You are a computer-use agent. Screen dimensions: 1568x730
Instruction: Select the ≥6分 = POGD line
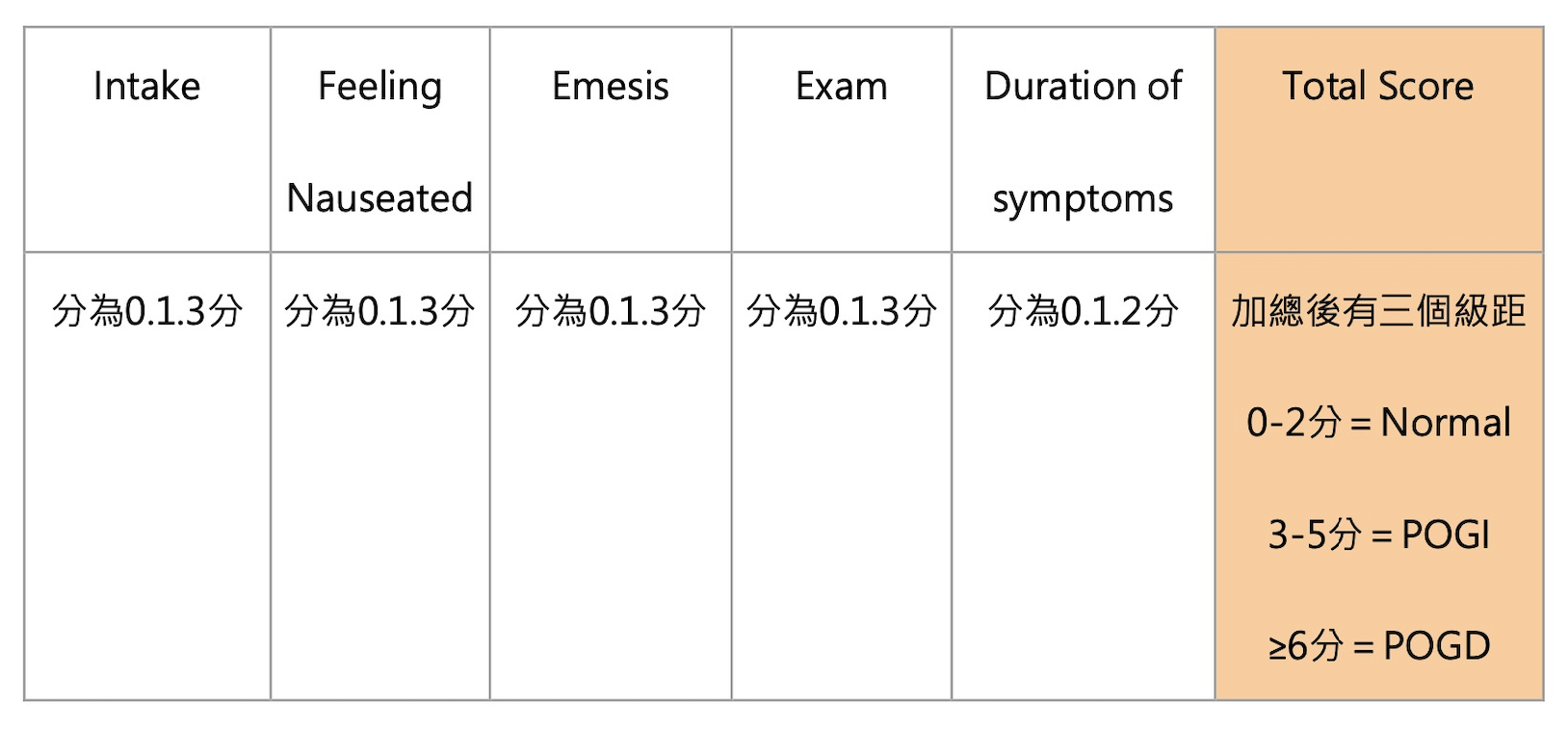(1378, 646)
